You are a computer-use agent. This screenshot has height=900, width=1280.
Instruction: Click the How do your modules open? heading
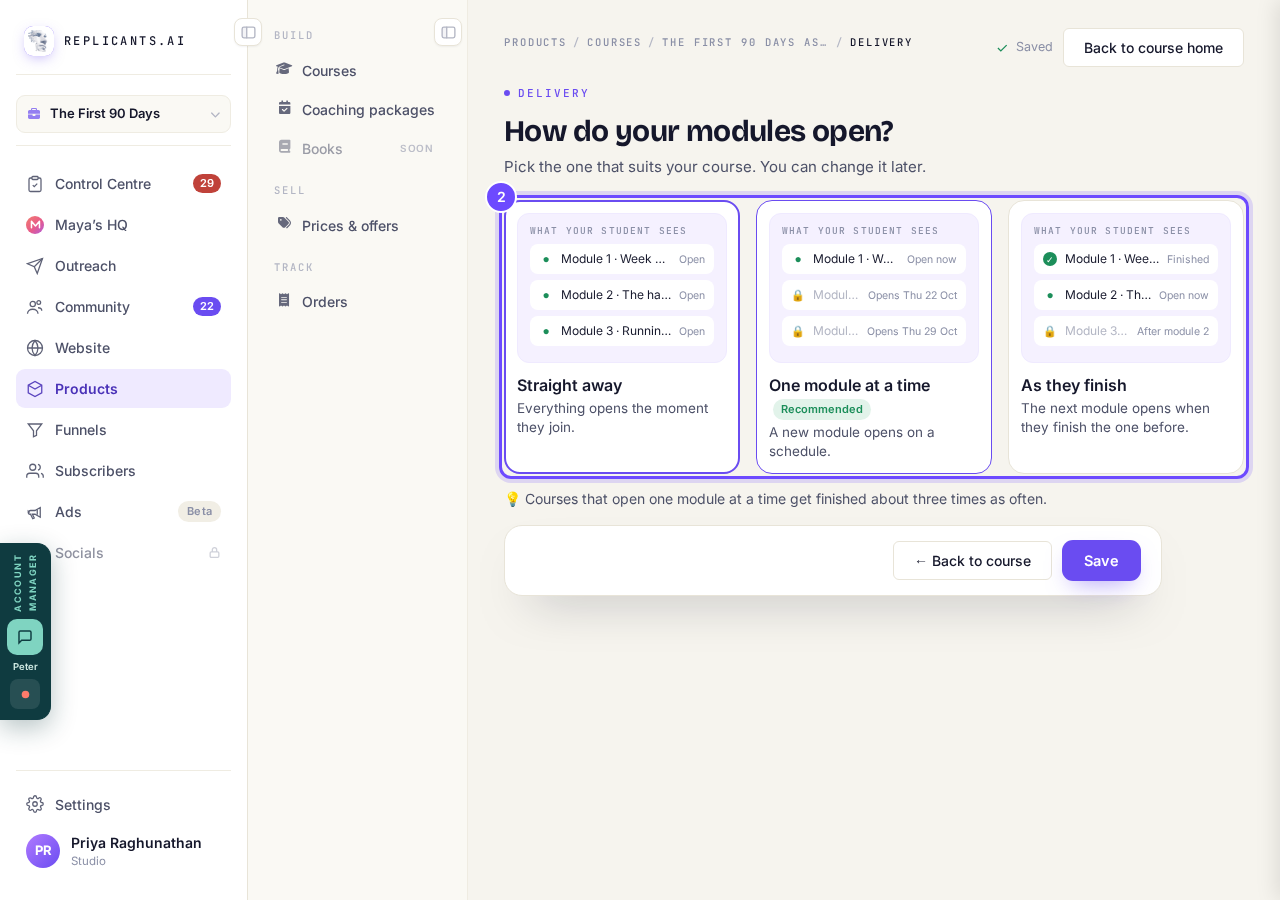coord(699,131)
